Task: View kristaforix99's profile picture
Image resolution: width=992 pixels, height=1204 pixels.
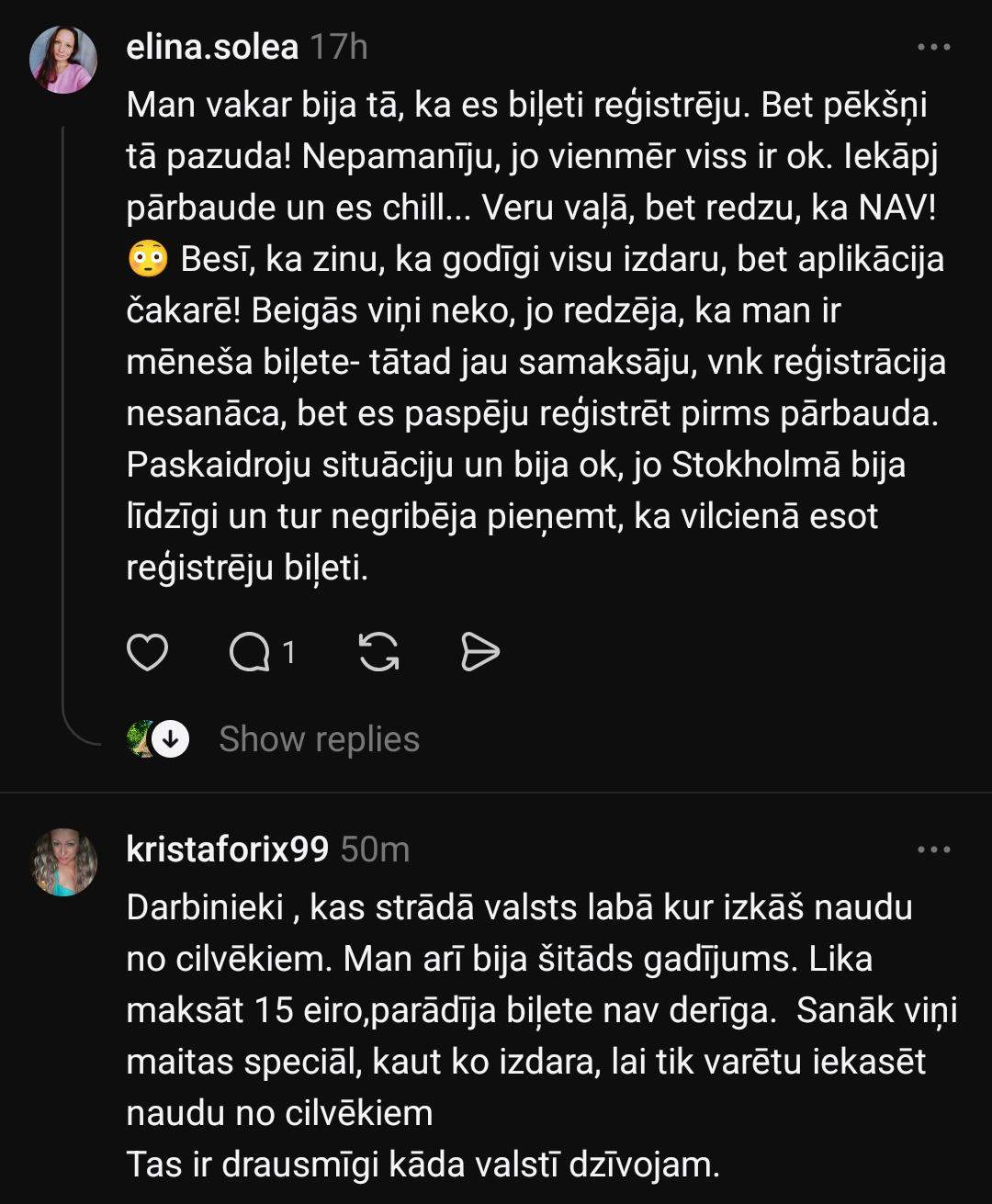Action: (64, 862)
